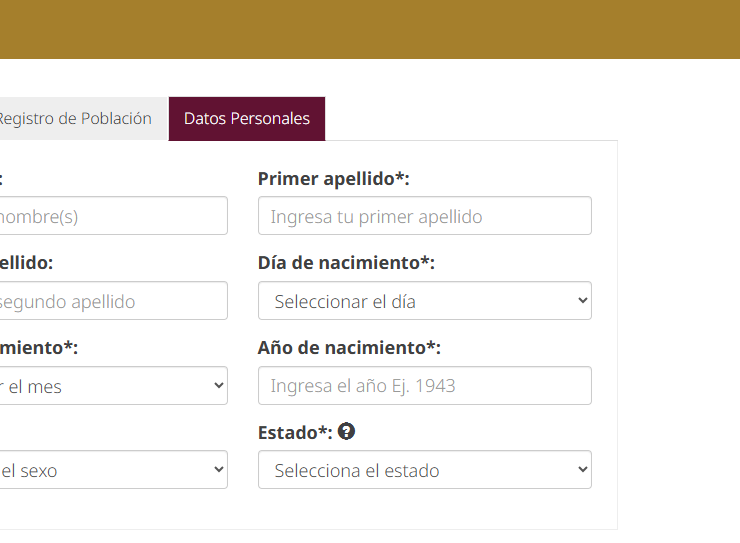Open the sexo dropdown
This screenshot has width=740, height=543.
[x=114, y=469]
